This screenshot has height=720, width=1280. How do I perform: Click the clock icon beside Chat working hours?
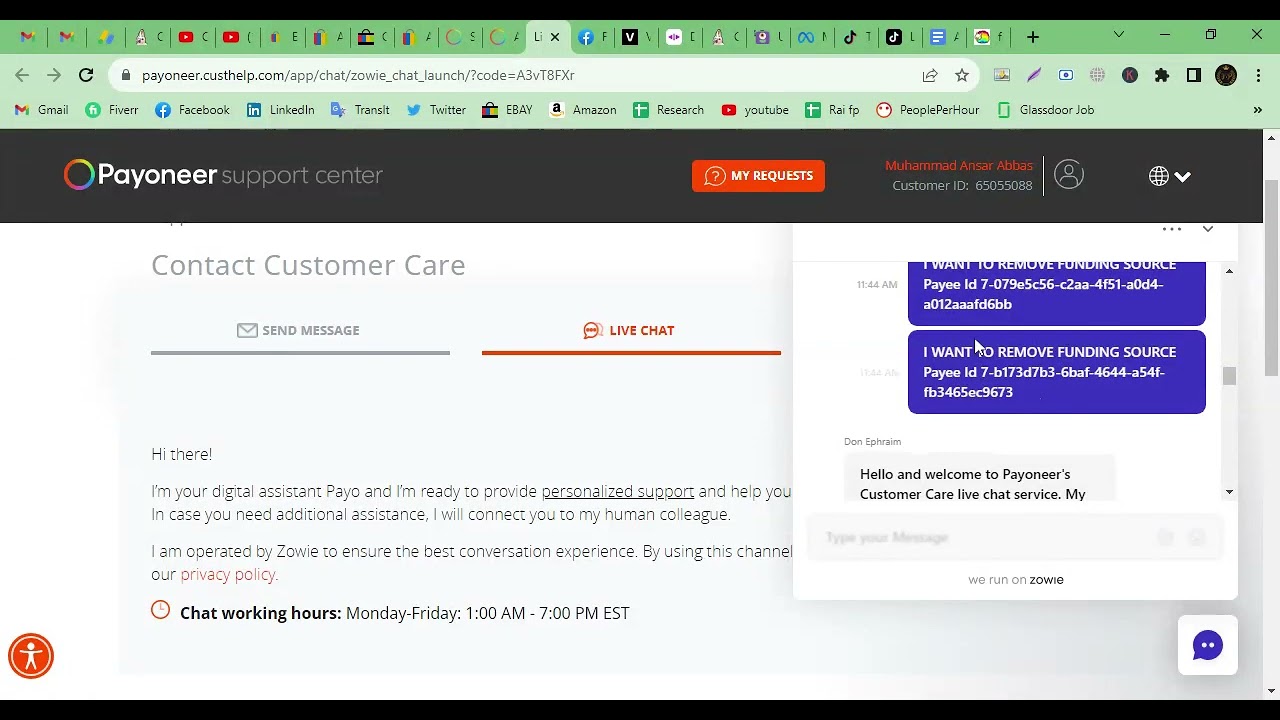pyautogui.click(x=161, y=610)
